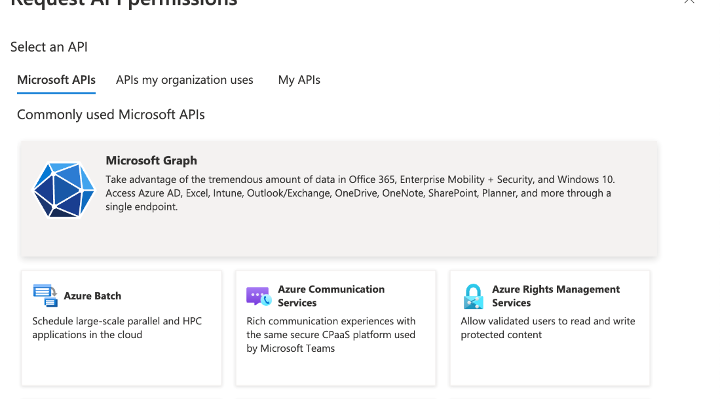Switch to the Microsoft APIs tab
This screenshot has width=720, height=400.
56,80
